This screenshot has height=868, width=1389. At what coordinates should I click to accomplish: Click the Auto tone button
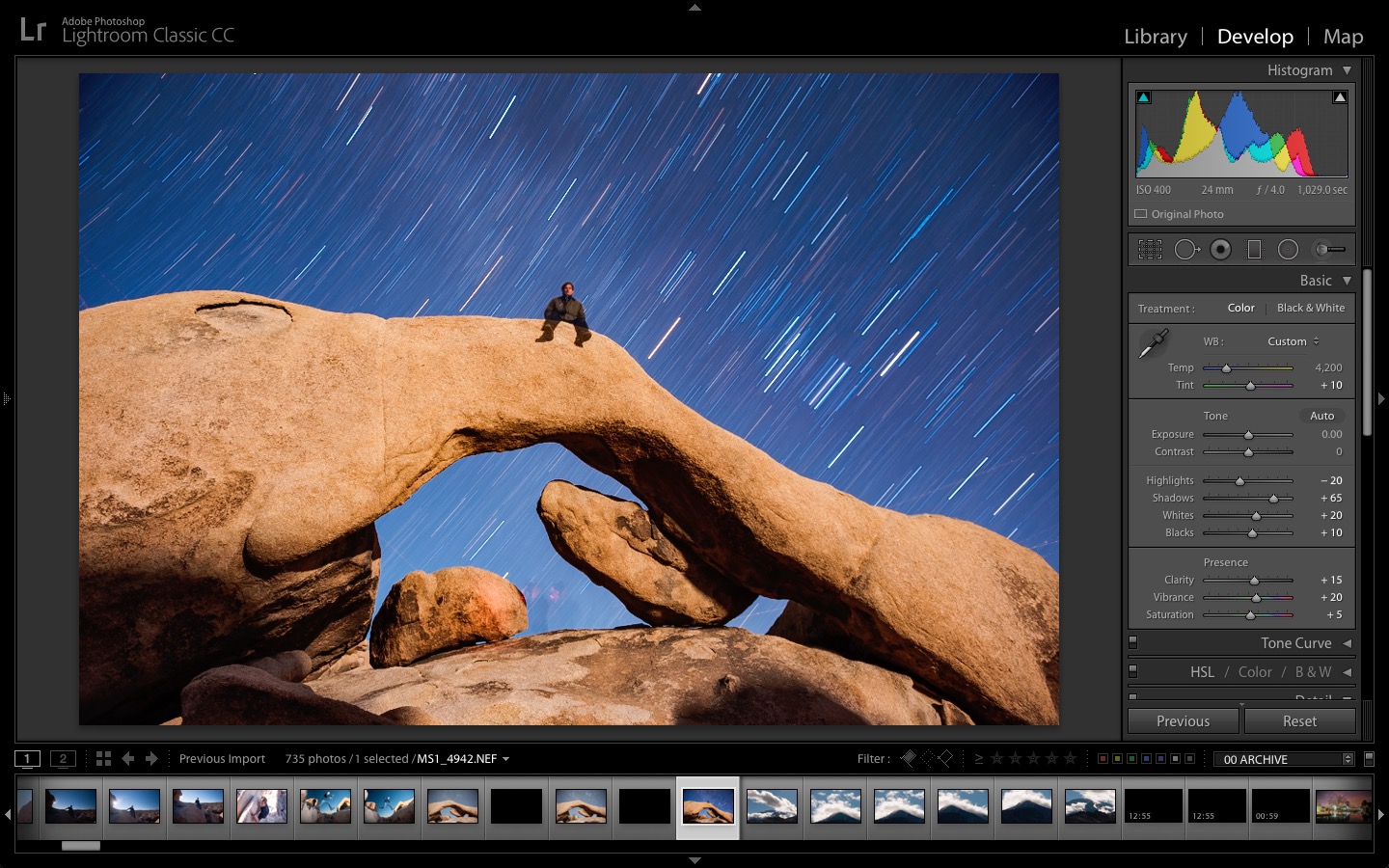1321,416
